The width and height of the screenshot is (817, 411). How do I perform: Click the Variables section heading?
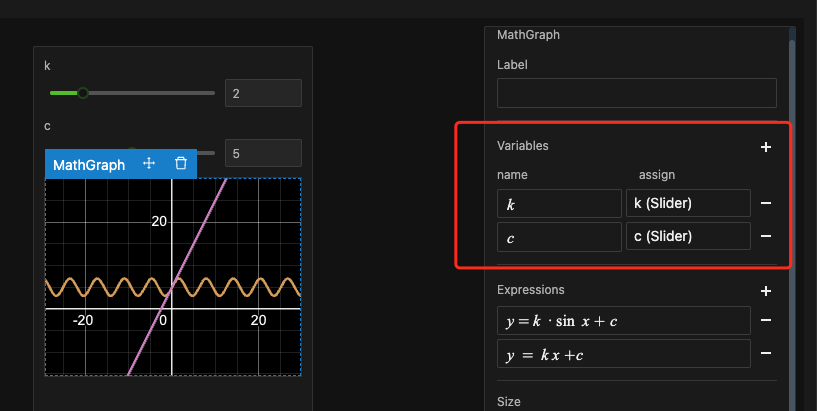(523, 146)
